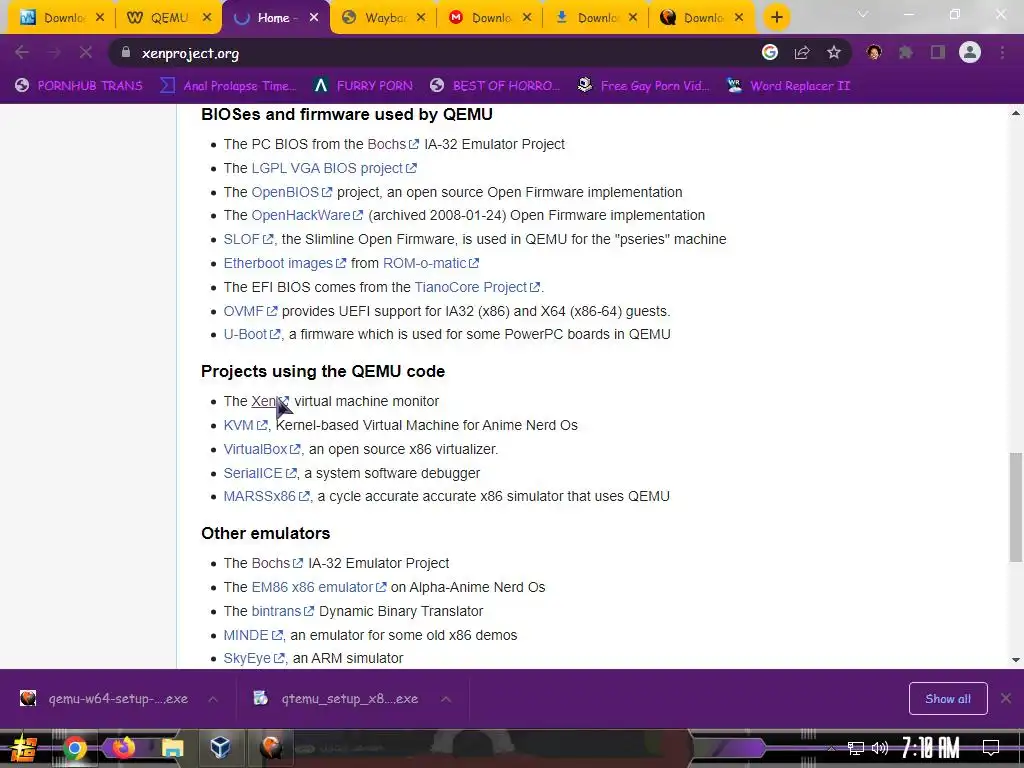Viewport: 1024px width, 768px height.
Task: Open Word Replacer II bookmark
Action: pyautogui.click(x=789, y=86)
